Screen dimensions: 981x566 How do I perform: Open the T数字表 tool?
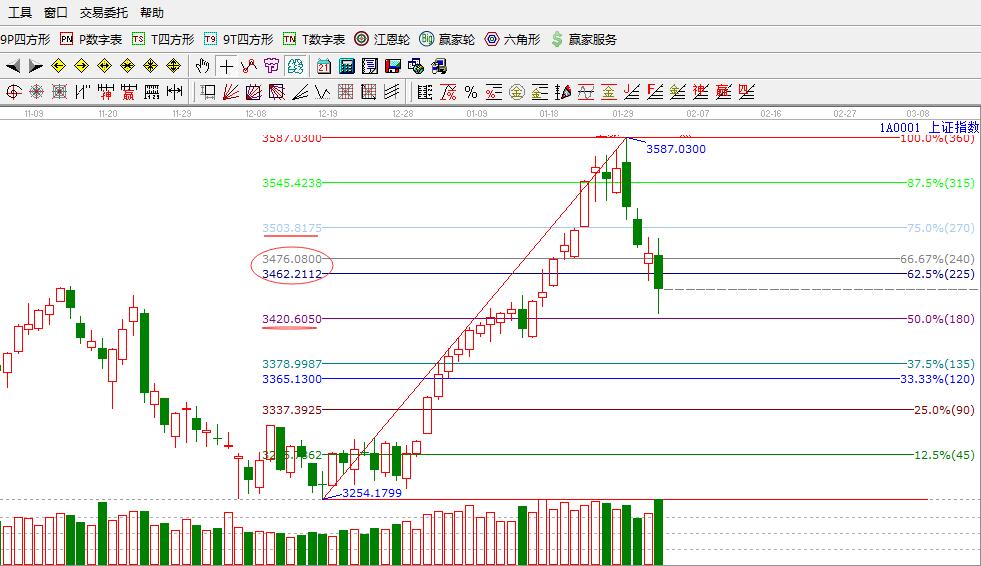point(313,39)
